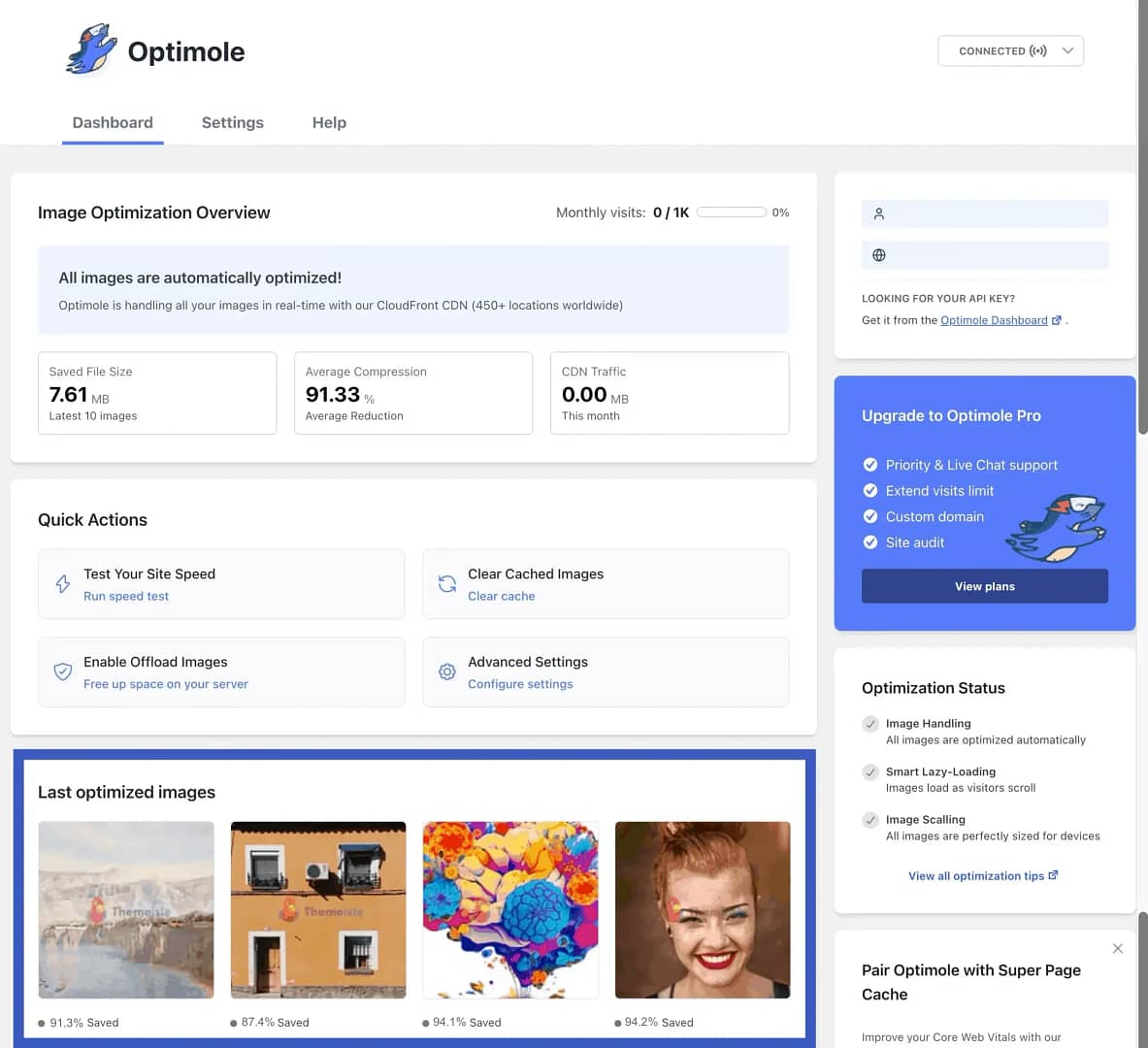Click the refresh Clear Cached Images icon
This screenshot has width=1148, height=1048.
446,584
